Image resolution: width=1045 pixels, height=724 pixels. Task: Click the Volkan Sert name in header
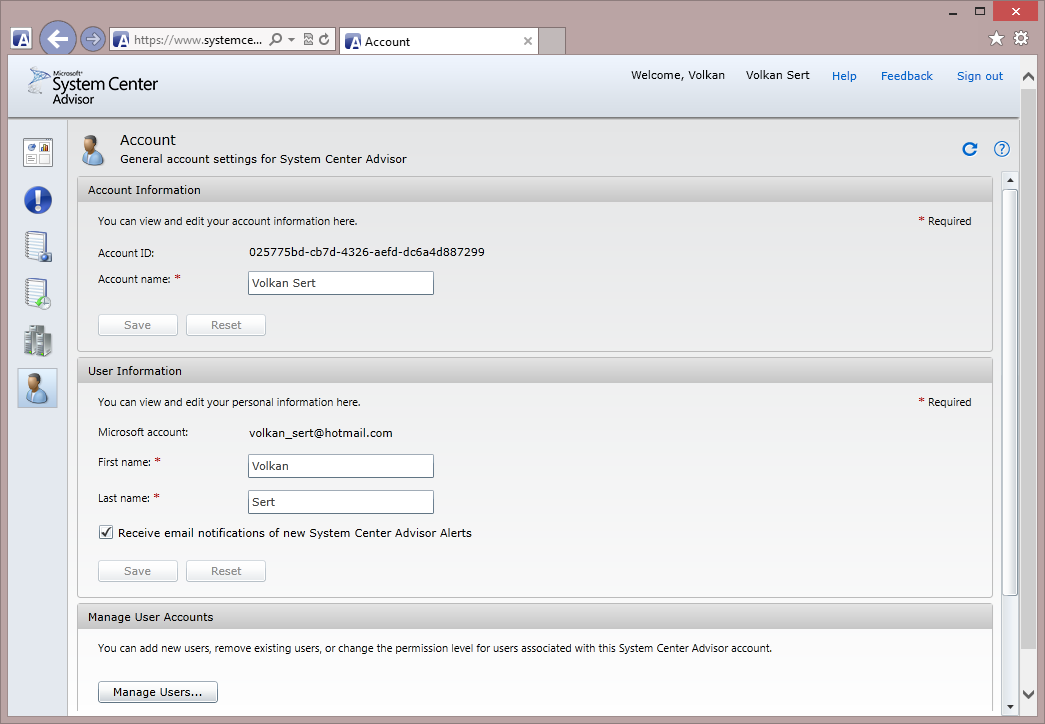tap(778, 75)
